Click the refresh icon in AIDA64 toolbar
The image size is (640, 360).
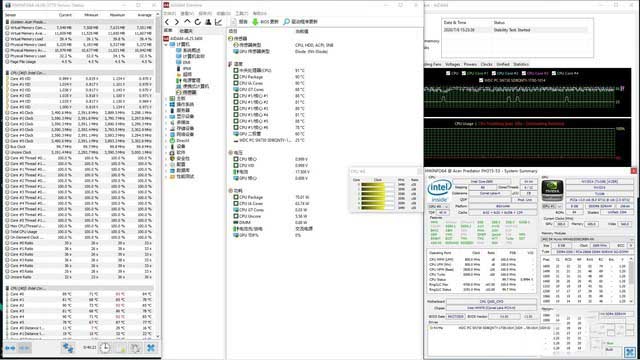pos(198,22)
